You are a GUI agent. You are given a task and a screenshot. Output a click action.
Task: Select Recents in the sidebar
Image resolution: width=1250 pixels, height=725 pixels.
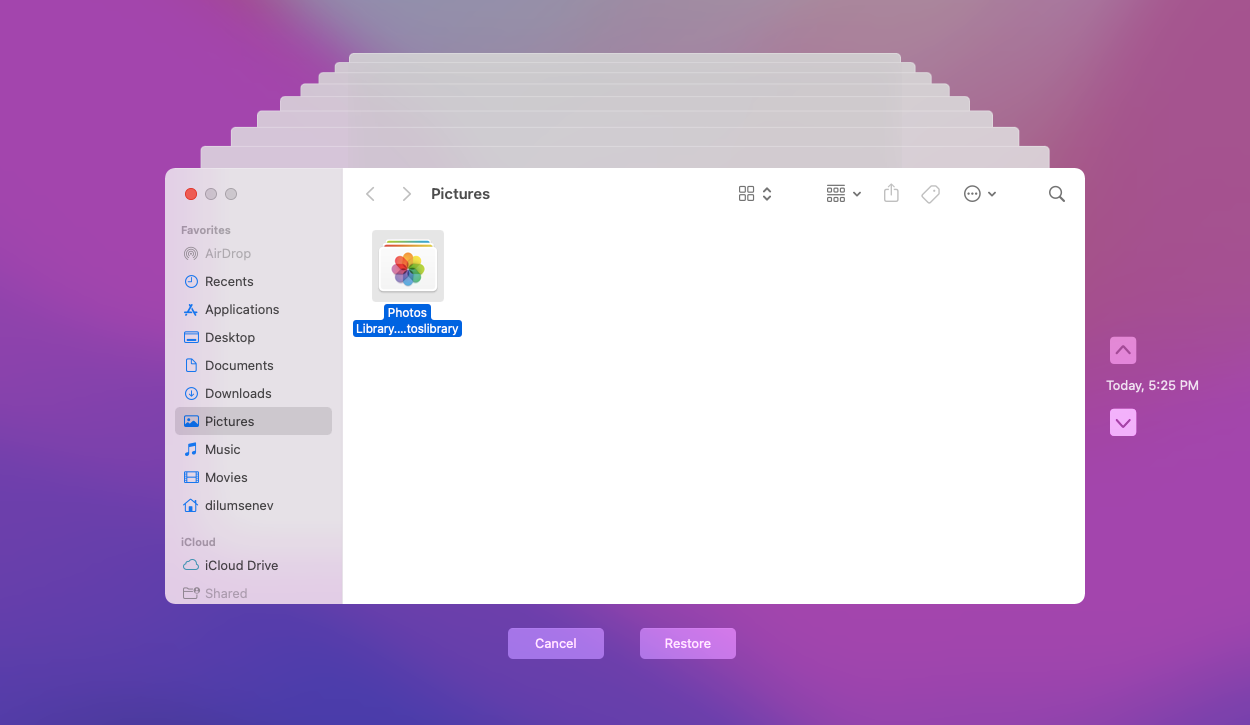pos(228,281)
